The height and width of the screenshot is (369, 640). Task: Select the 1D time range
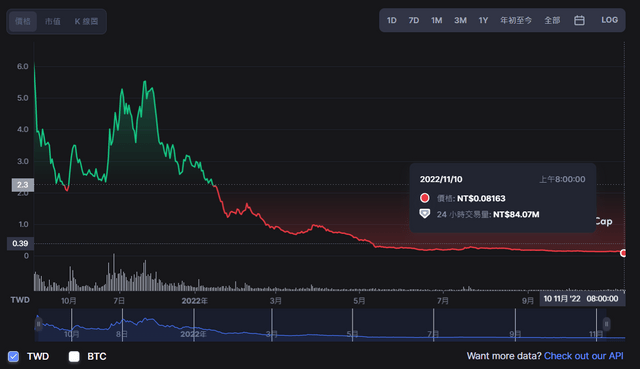(392, 20)
